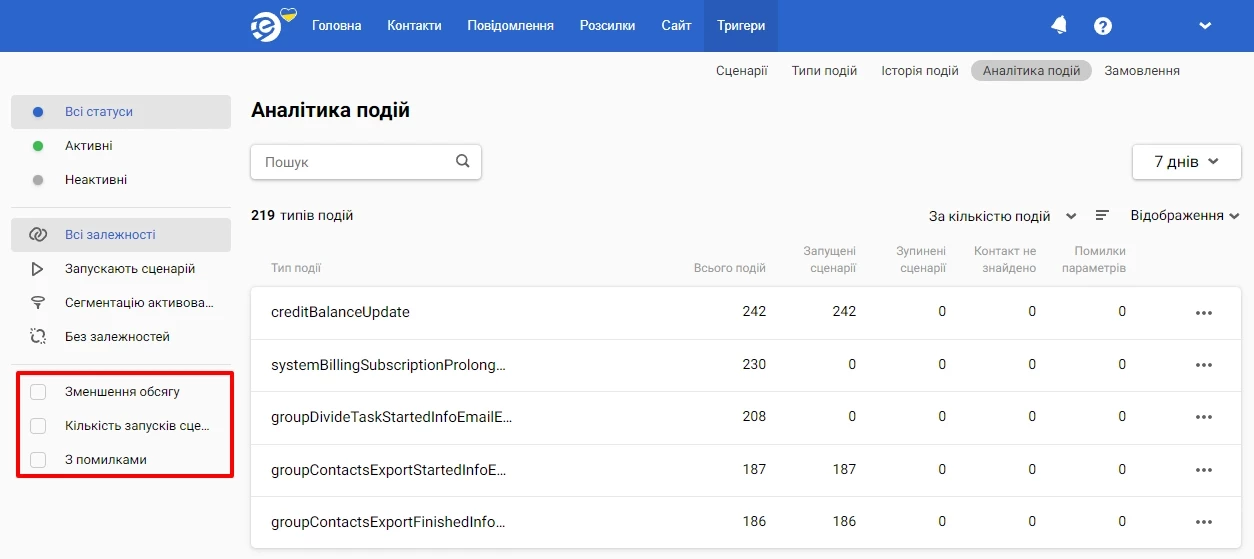Click the Помилки параметрів column header
The width and height of the screenshot is (1254, 559).
tap(1094, 260)
